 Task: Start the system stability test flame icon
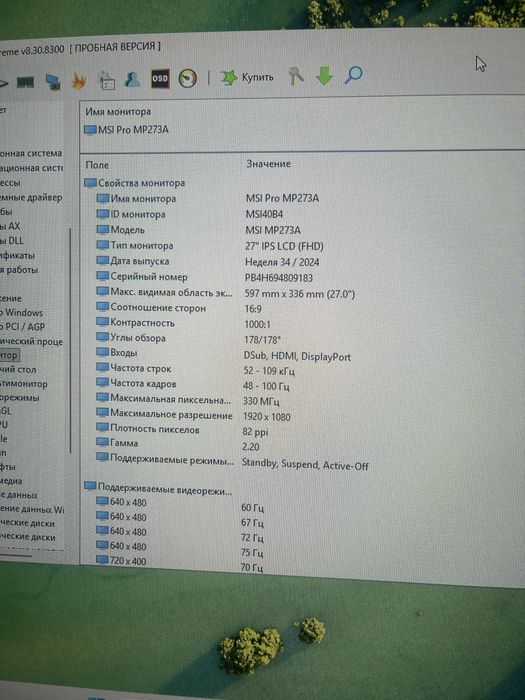[x=79, y=81]
